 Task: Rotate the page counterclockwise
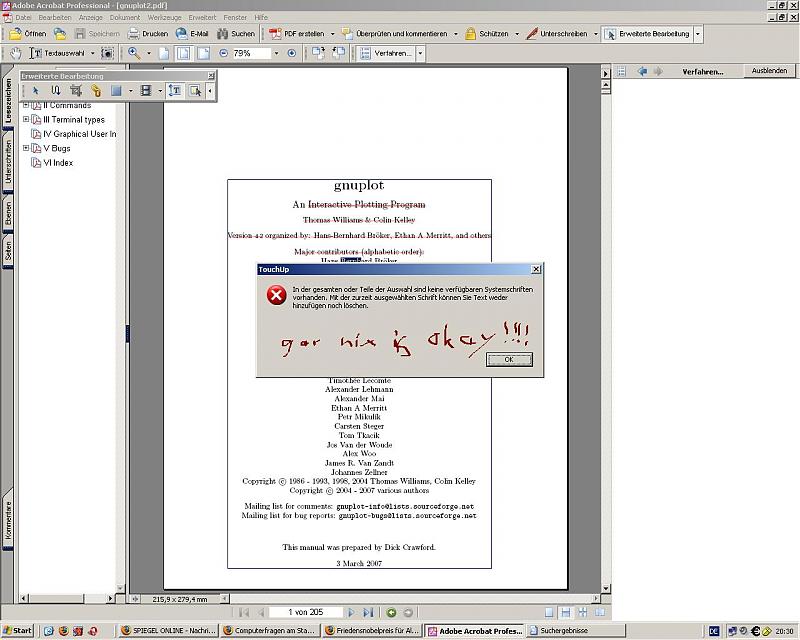338,53
